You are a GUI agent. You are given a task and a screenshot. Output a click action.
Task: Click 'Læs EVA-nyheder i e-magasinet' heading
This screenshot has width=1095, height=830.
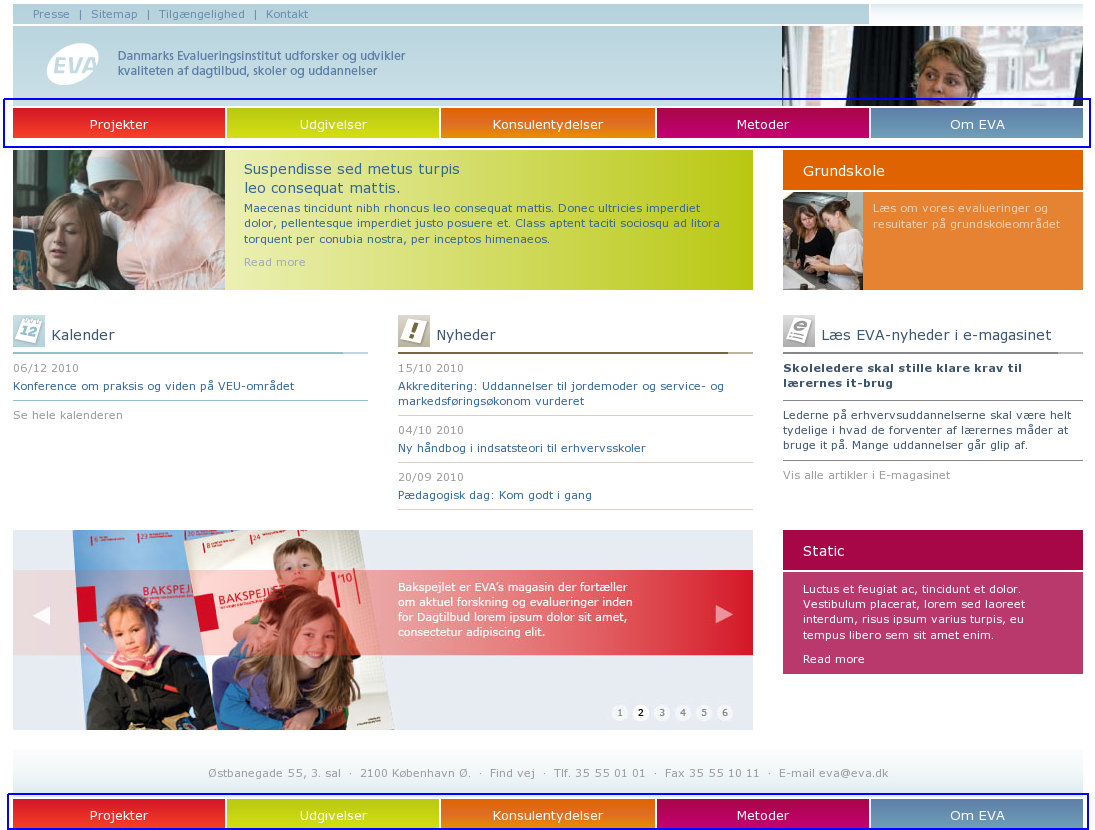(936, 334)
